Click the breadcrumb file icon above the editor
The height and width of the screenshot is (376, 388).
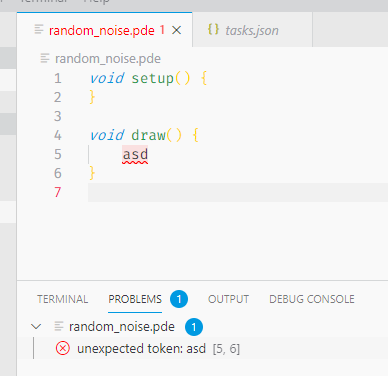(45, 58)
